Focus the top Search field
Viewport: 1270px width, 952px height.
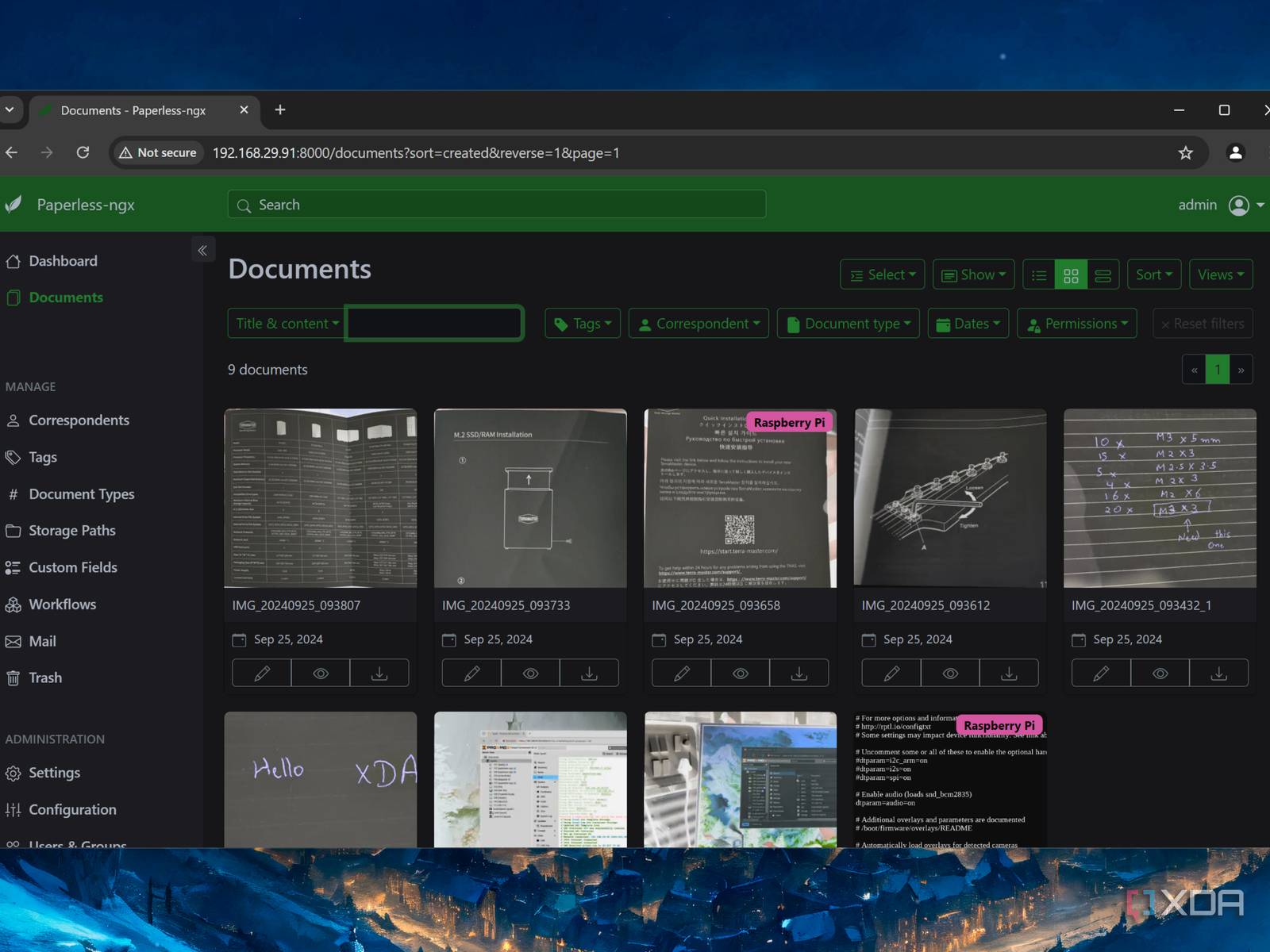pos(496,205)
